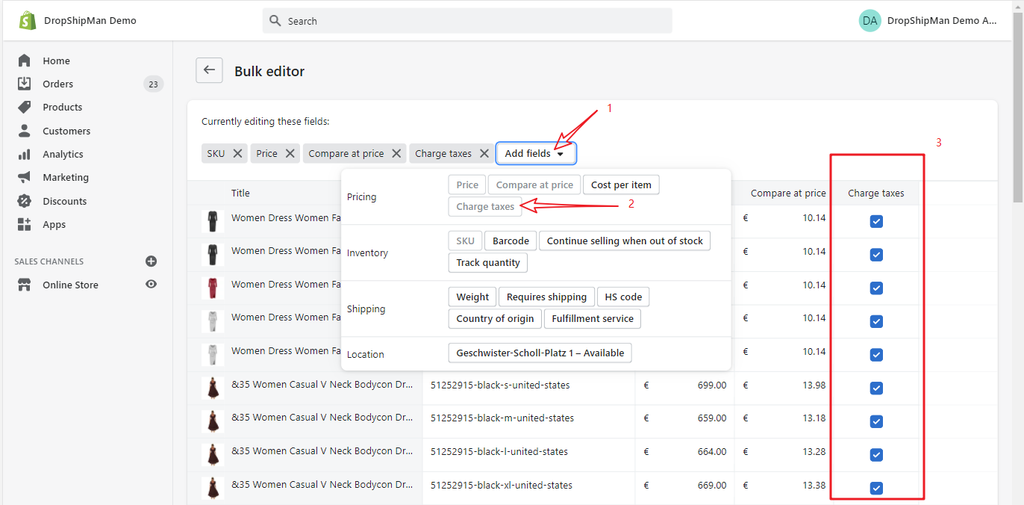Add the Country of origin field

click(x=495, y=319)
